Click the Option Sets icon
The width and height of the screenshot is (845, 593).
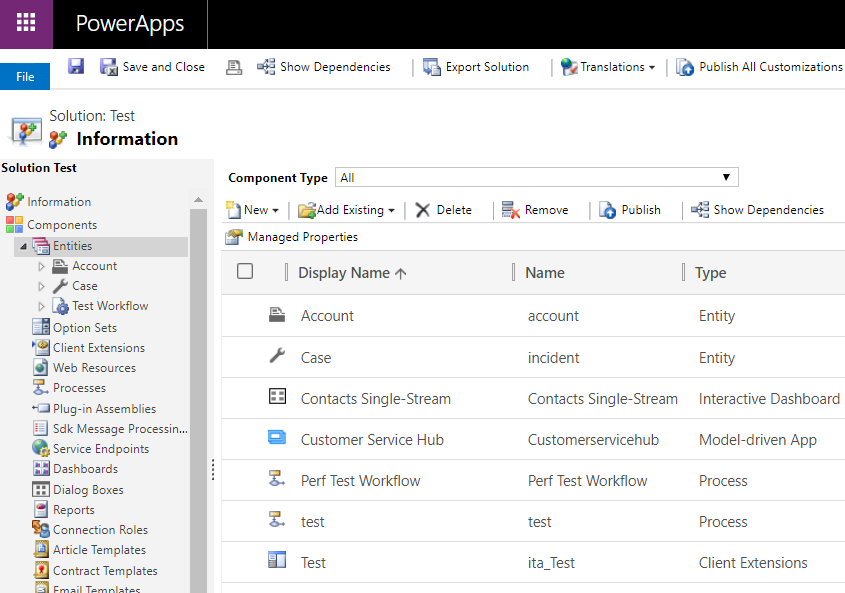40,327
